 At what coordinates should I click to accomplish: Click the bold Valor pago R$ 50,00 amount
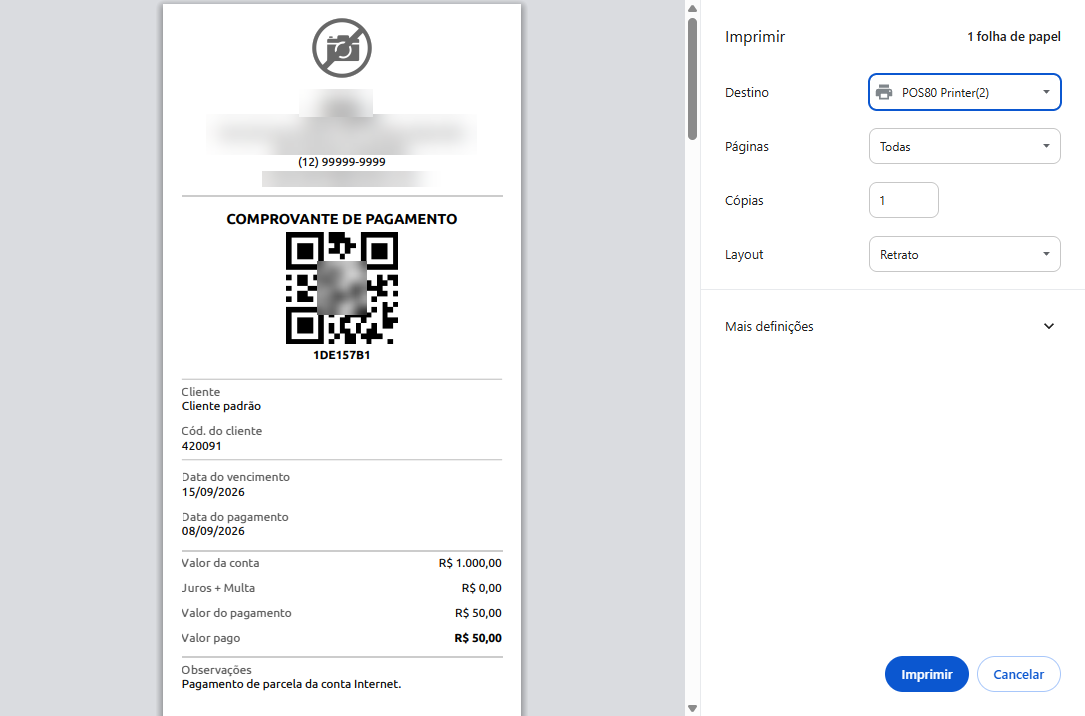[478, 638]
